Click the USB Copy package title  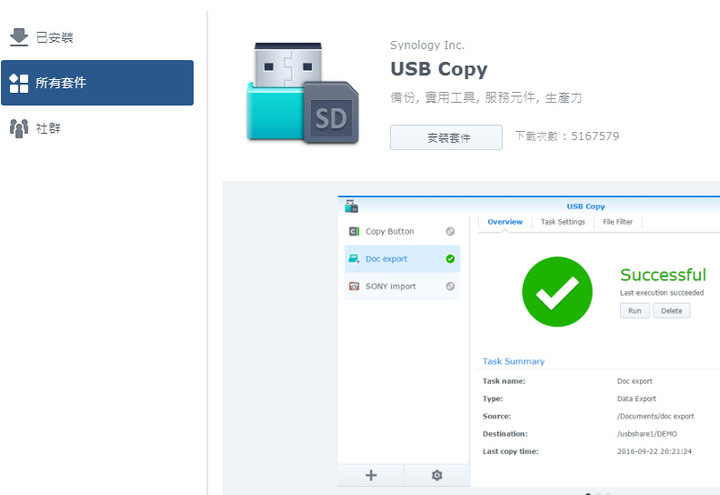point(439,69)
